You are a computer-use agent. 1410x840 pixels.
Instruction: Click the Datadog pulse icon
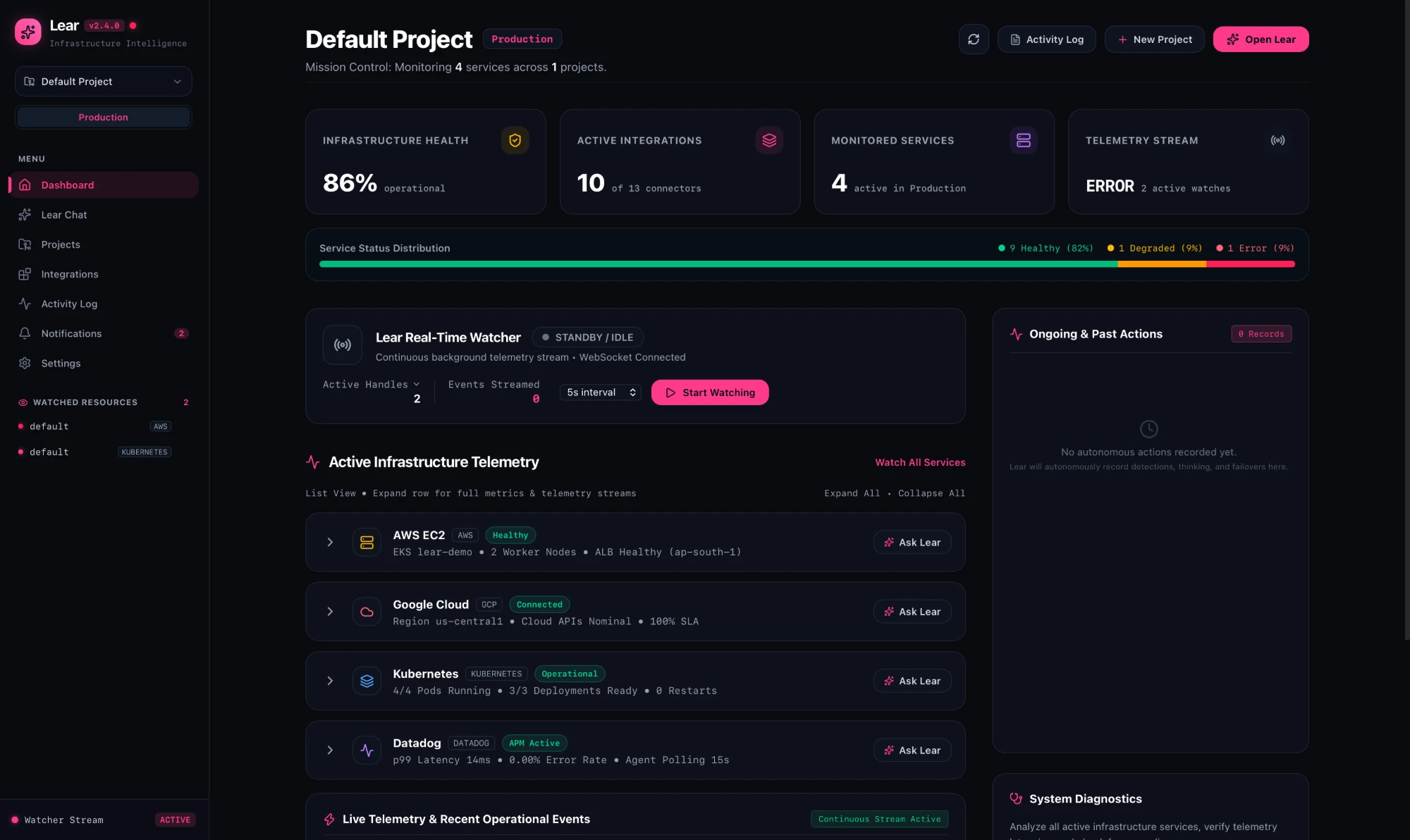pos(367,751)
